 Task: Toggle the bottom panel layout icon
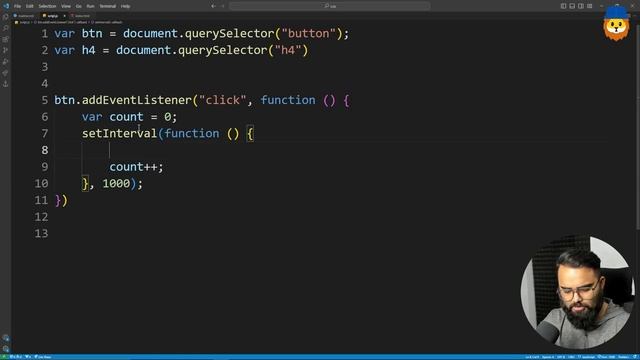(572, 6)
